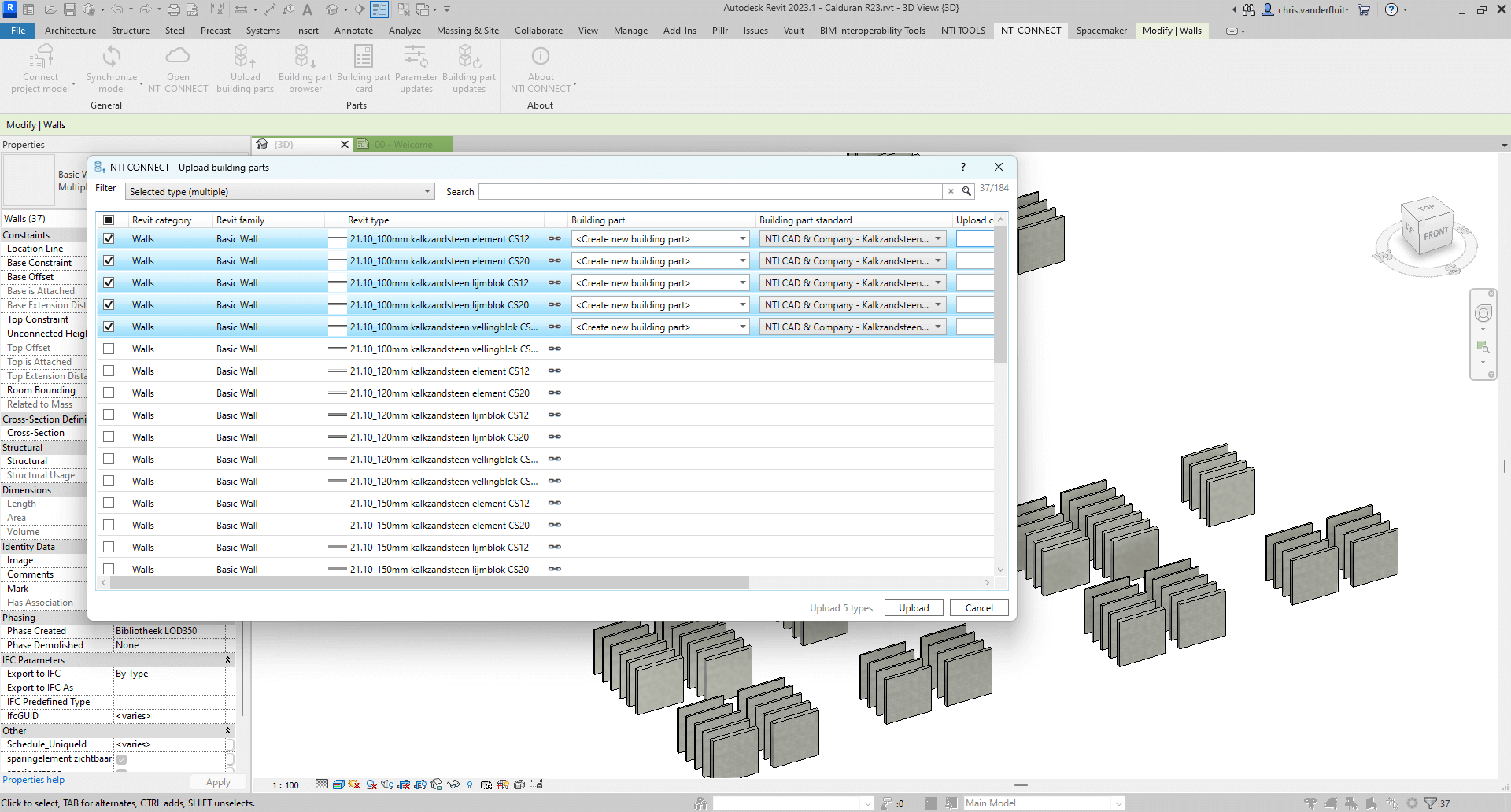
Task: Click the Save icon in quick access toolbar
Action: 70,9
